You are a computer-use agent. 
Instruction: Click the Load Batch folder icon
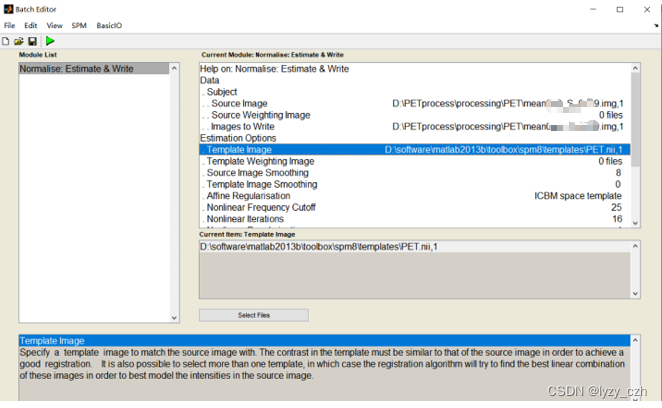pos(19,41)
